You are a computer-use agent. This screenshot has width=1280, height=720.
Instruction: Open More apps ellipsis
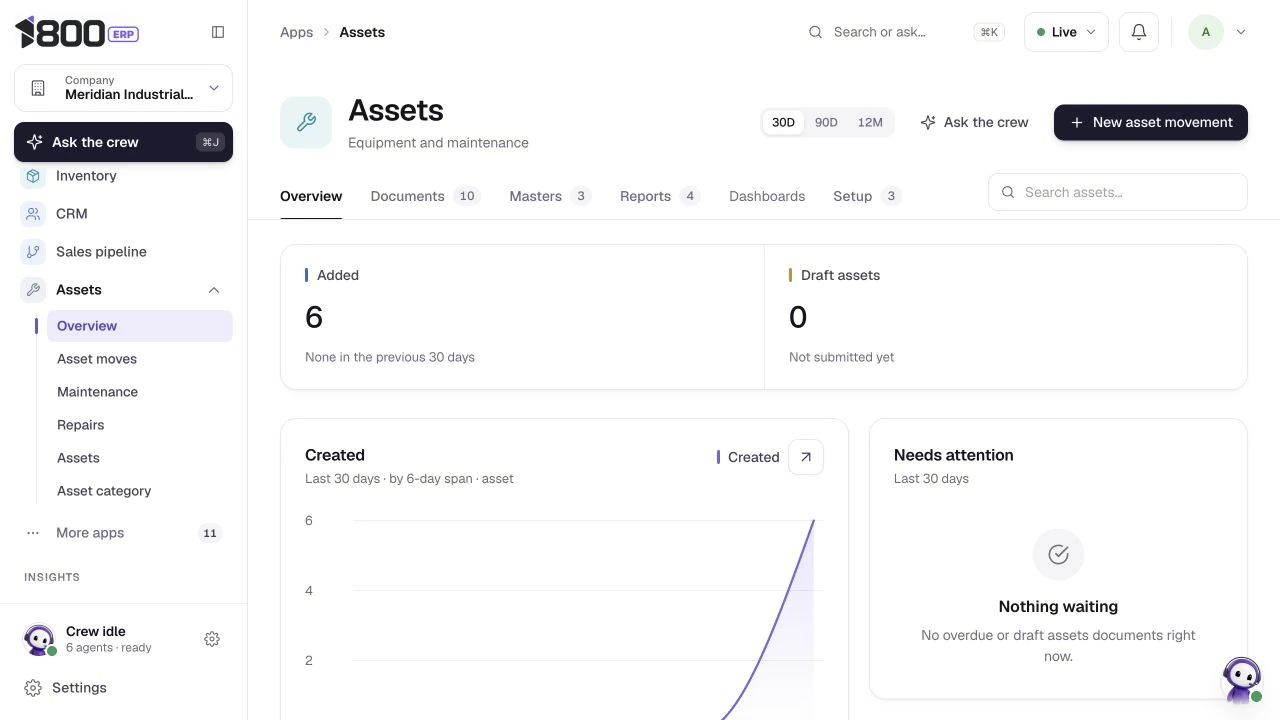tap(33, 533)
